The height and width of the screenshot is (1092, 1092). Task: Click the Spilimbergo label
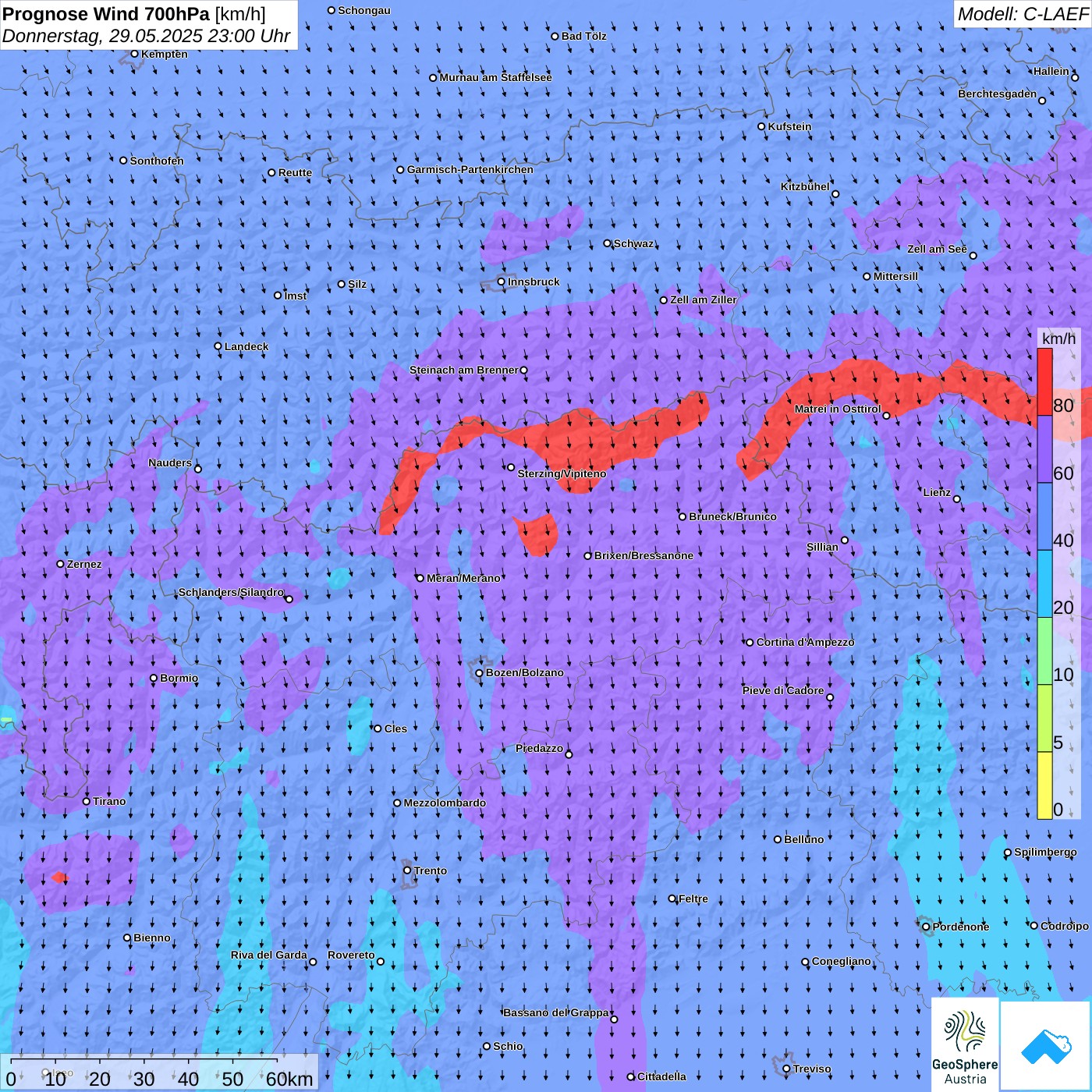pos(1046,852)
